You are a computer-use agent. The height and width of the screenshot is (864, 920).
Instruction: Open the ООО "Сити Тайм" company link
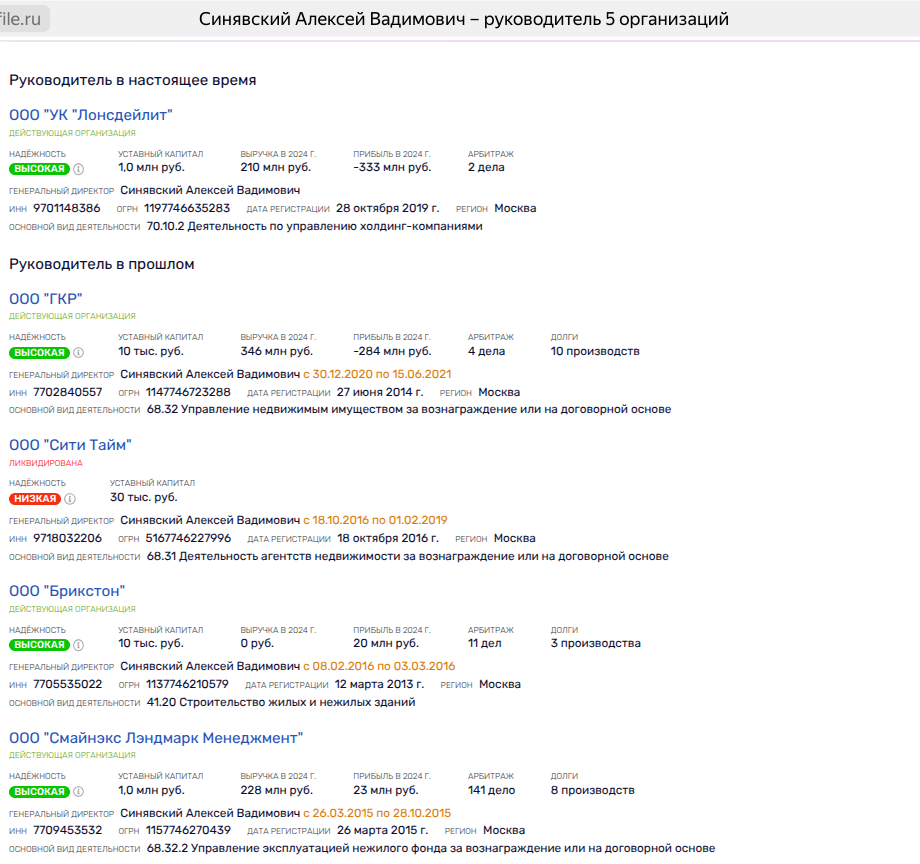pyautogui.click(x=70, y=445)
